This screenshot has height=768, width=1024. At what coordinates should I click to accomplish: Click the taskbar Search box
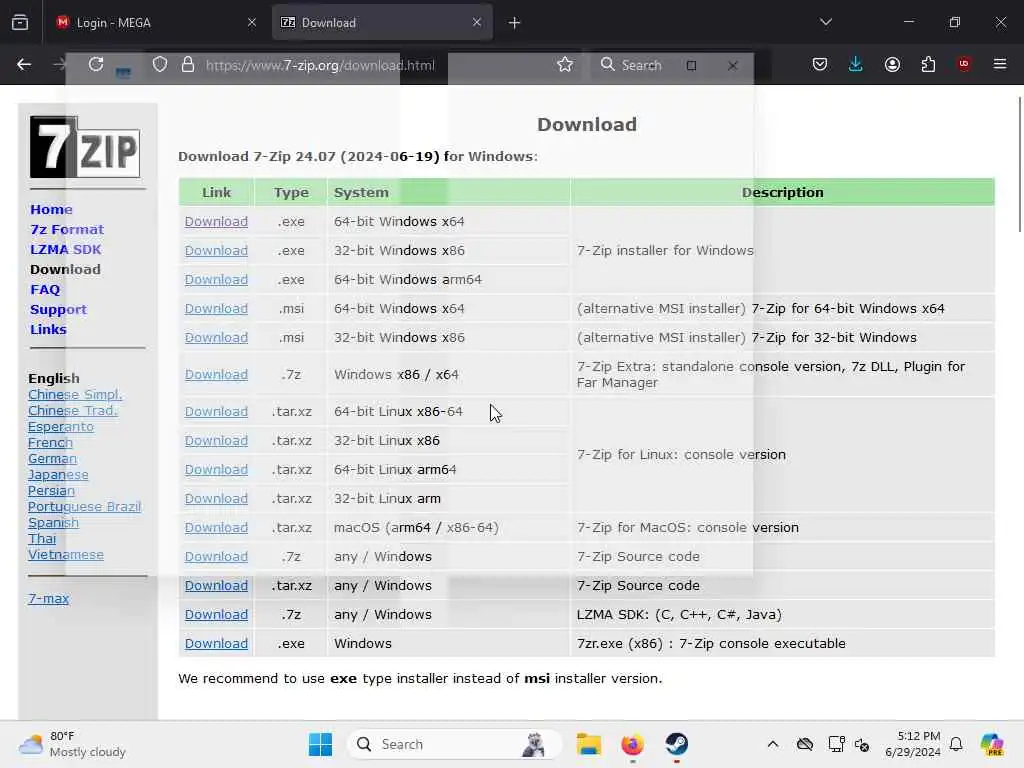coord(455,744)
